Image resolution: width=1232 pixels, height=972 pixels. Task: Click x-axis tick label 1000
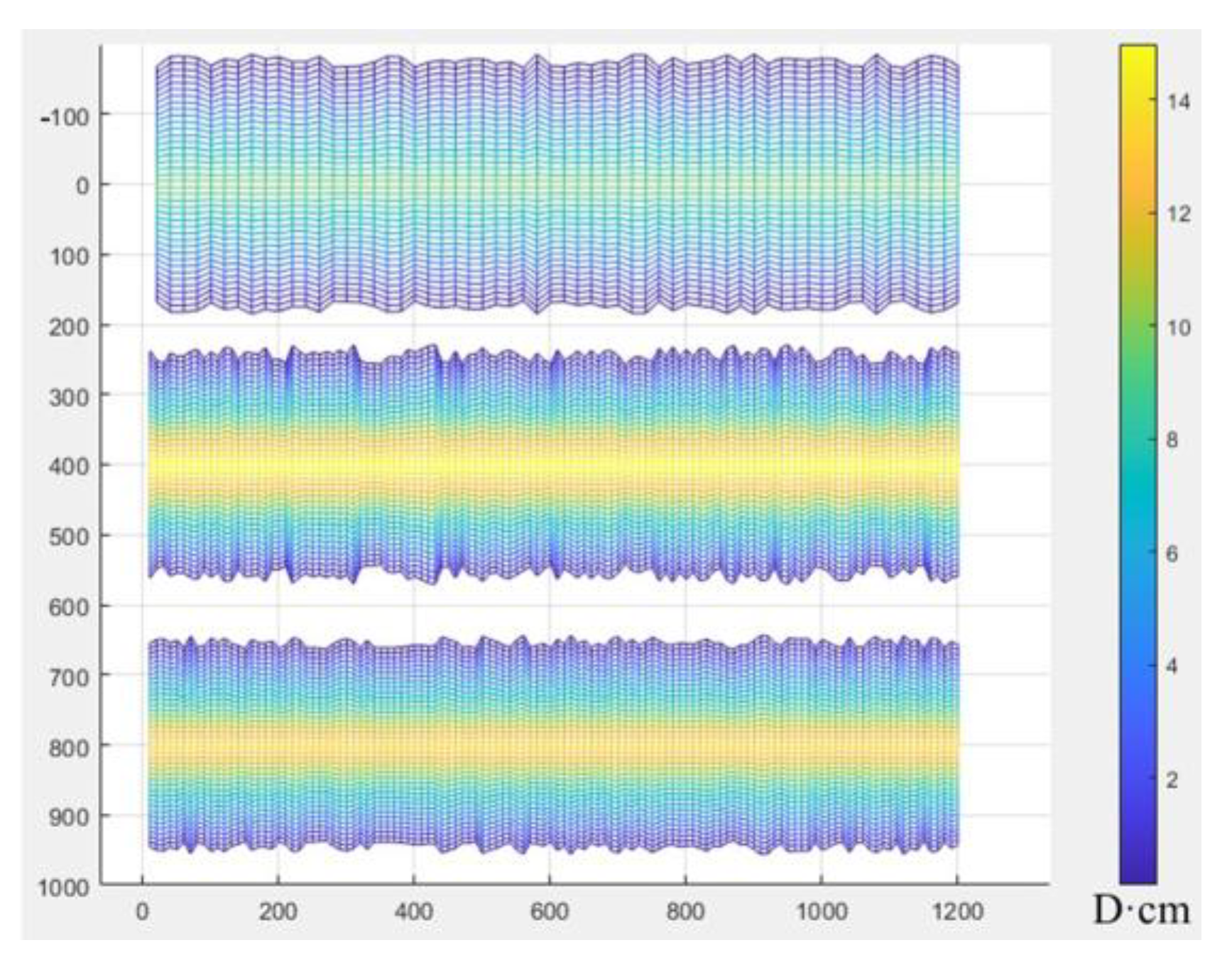[821, 912]
